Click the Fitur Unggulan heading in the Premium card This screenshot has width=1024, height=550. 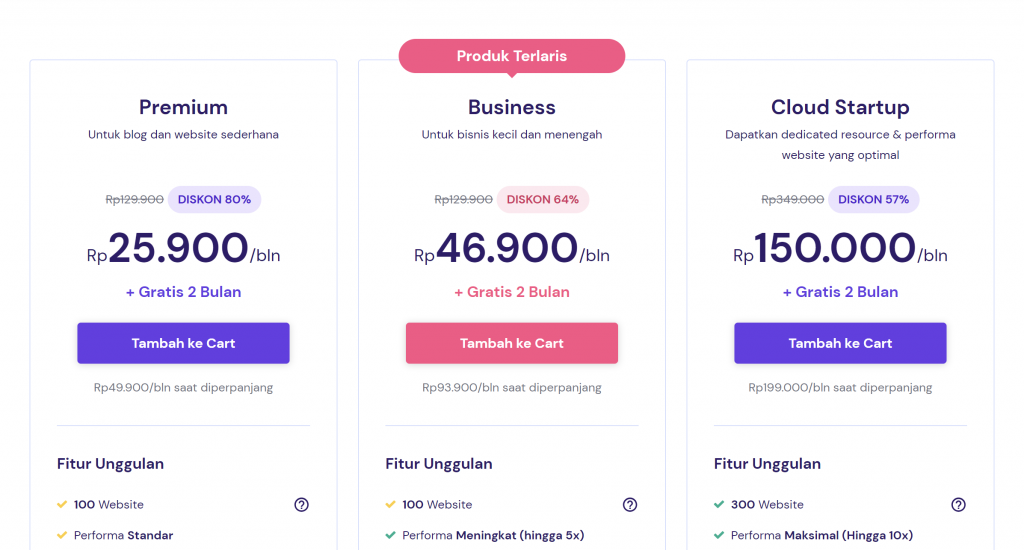coord(110,464)
